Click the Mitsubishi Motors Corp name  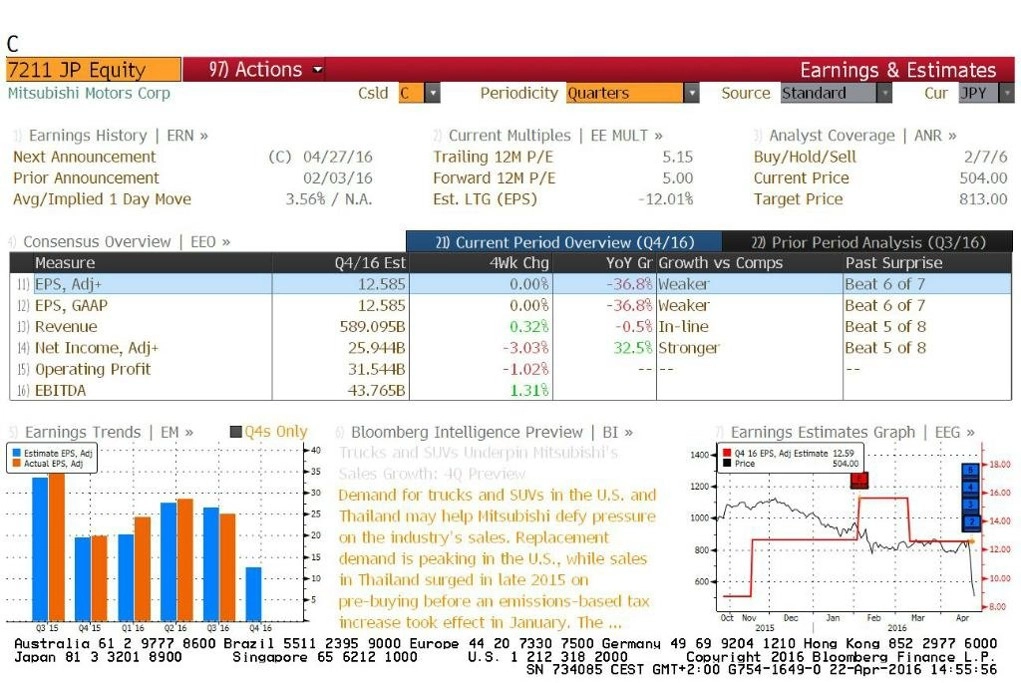click(x=89, y=93)
